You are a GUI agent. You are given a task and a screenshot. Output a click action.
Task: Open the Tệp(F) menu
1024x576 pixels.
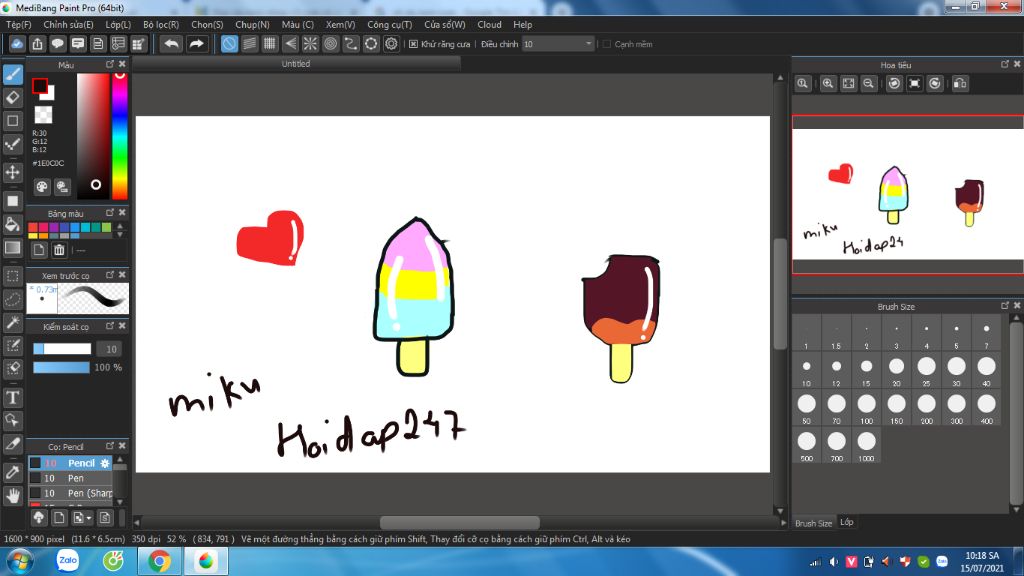(18, 24)
